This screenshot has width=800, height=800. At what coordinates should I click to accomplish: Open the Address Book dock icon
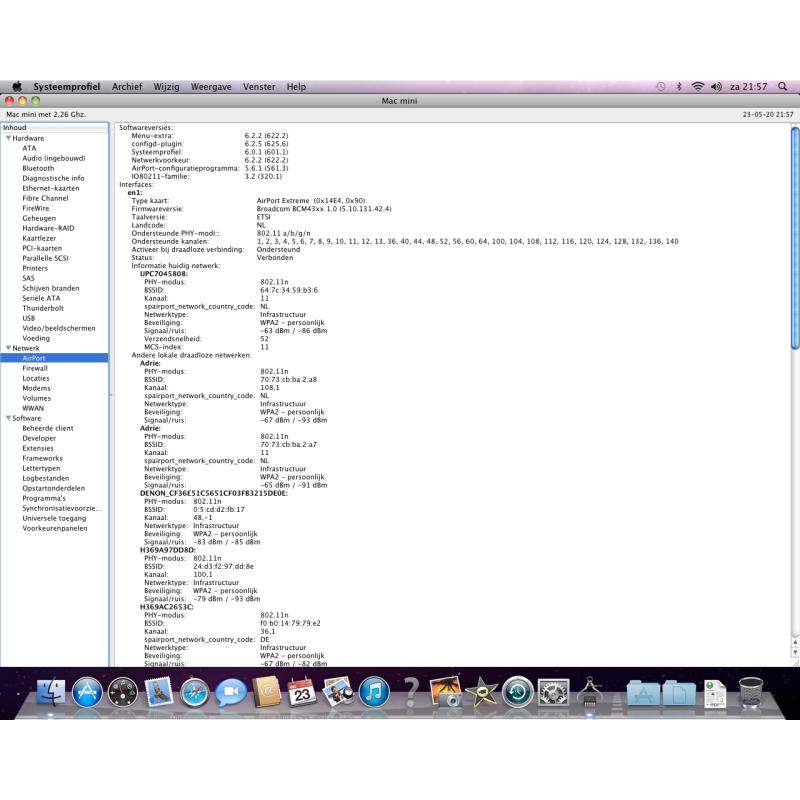266,692
